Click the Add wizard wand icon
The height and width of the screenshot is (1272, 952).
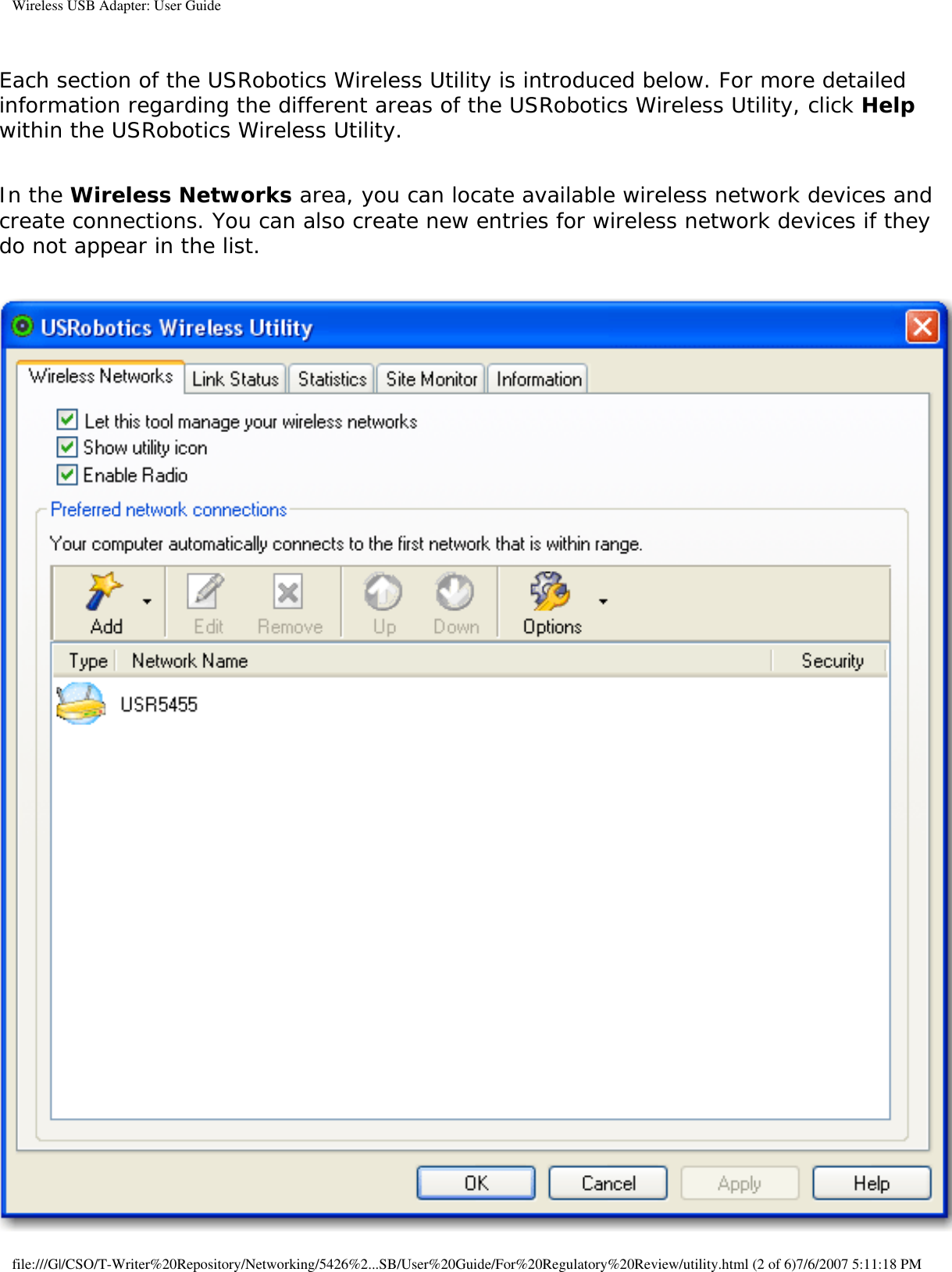(105, 591)
